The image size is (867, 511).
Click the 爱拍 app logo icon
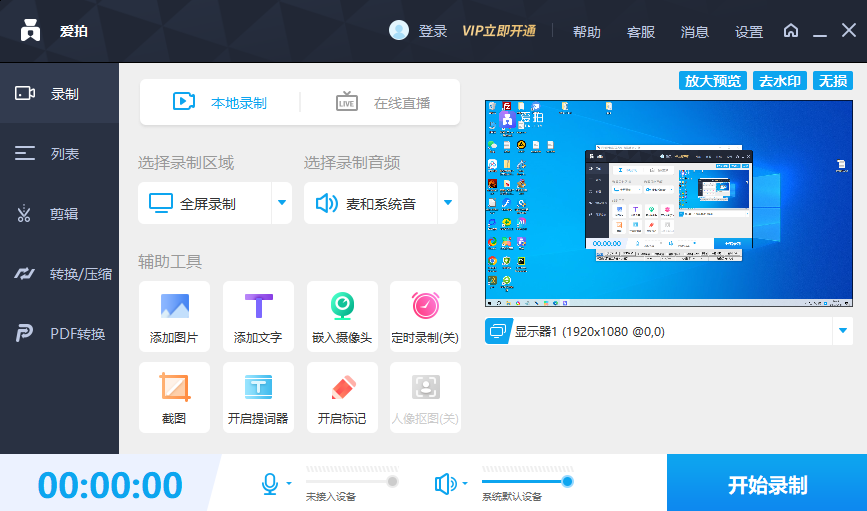tap(30, 30)
